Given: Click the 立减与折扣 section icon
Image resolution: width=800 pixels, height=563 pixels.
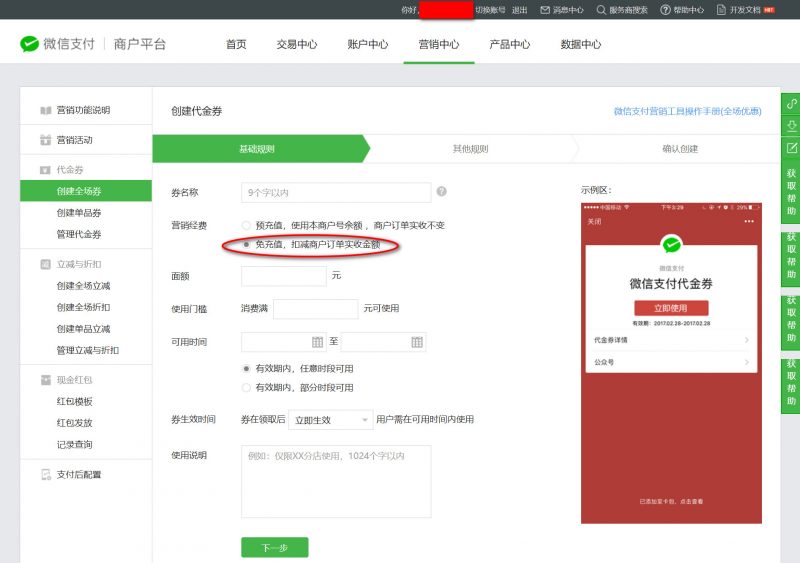Looking at the screenshot, I should tap(45, 264).
